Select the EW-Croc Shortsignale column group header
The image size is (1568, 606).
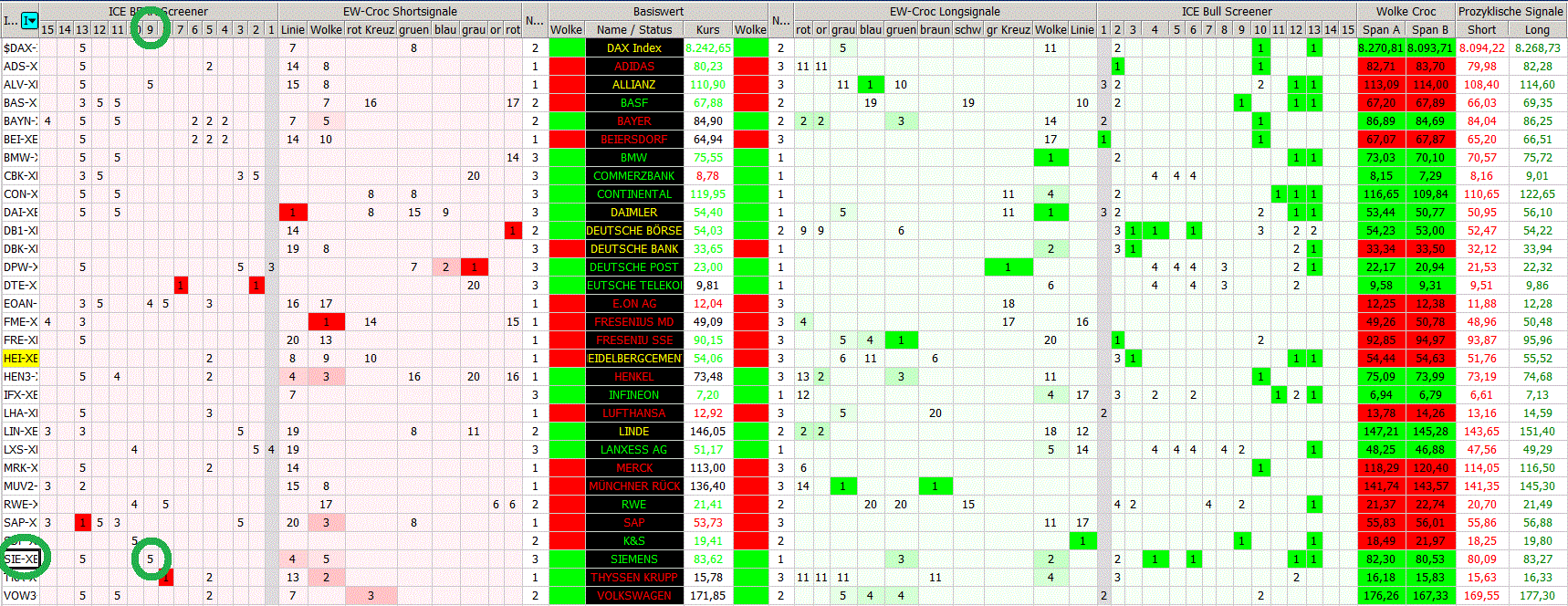click(x=400, y=11)
